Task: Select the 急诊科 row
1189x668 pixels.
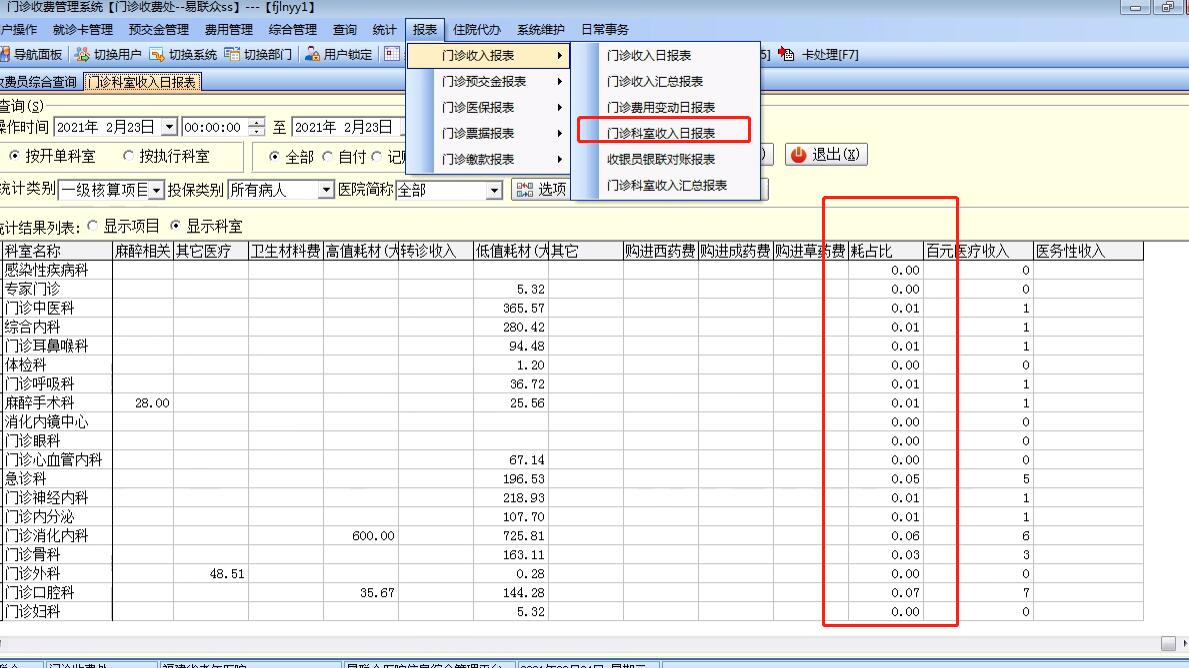Action: point(573,478)
